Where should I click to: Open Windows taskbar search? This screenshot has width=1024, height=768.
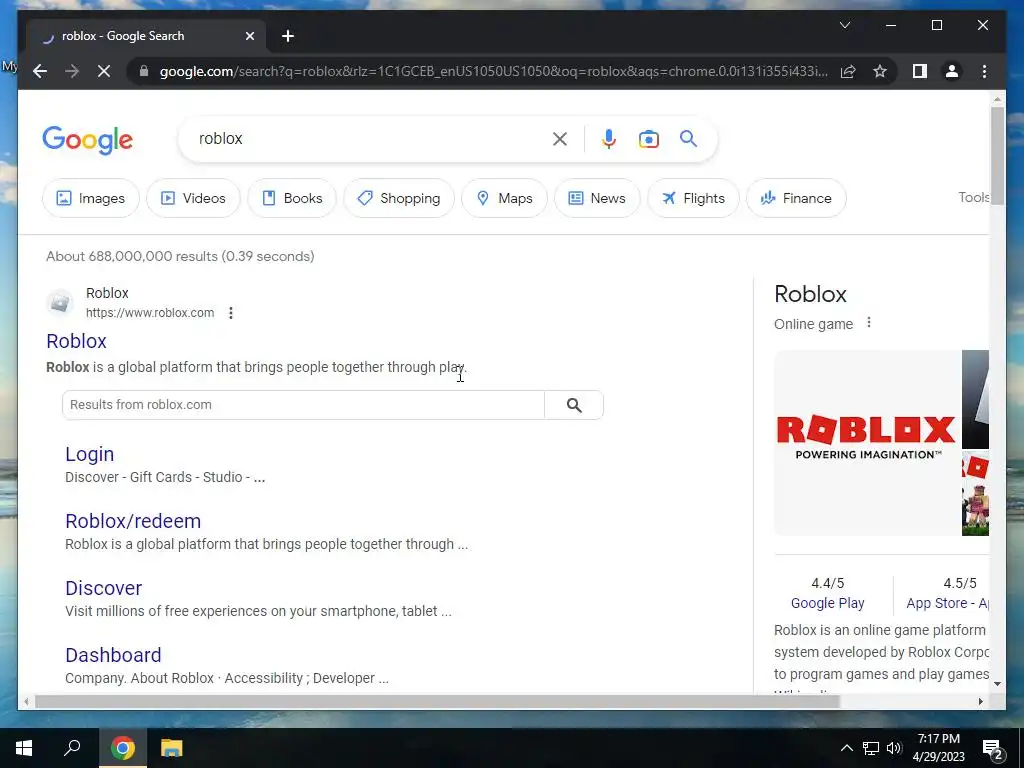coord(72,748)
